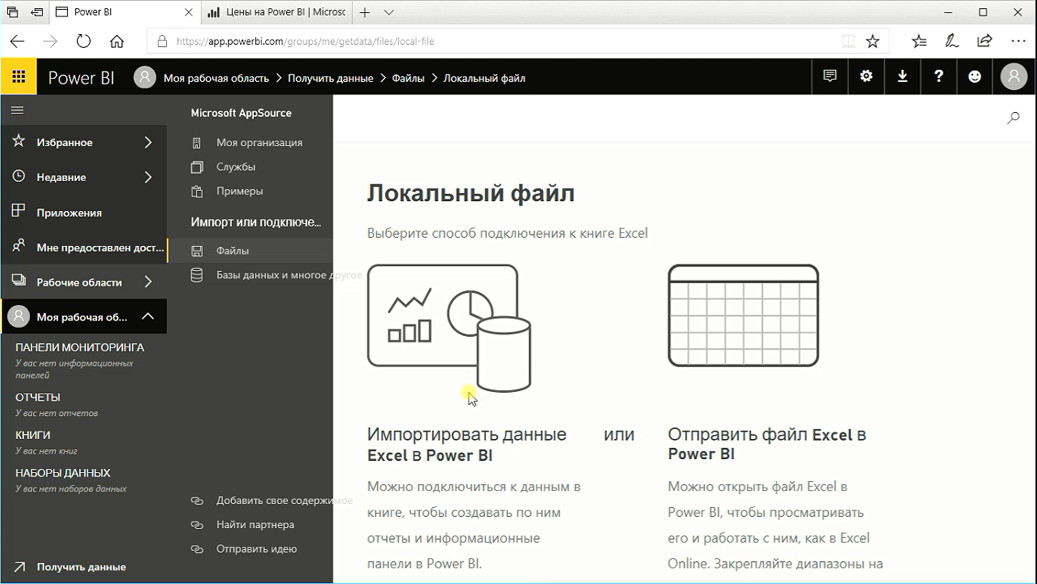Switch to Цены на Power BI tab

[x=276, y=12]
